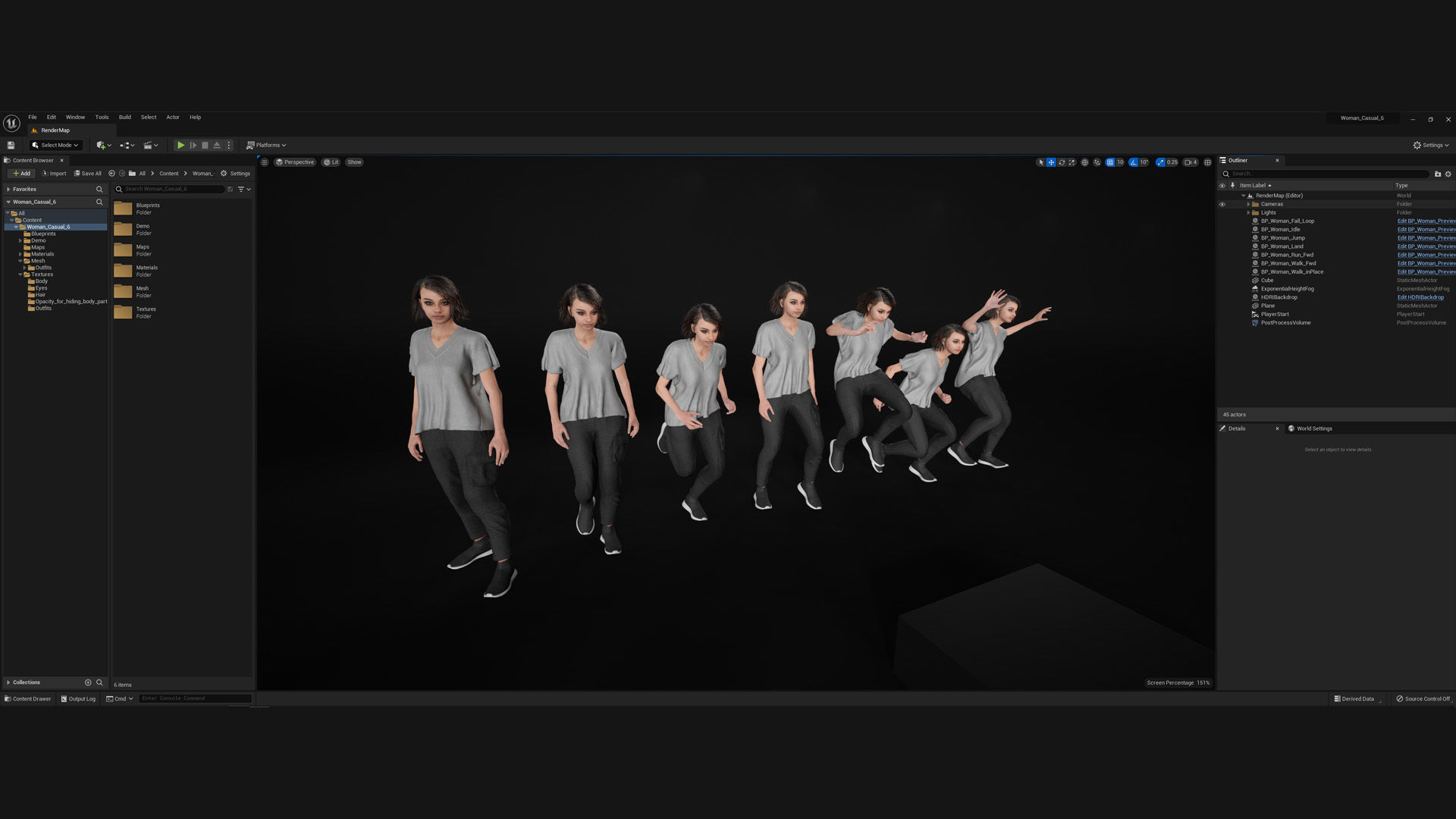Viewport: 1456px width, 819px height.
Task: Hide the Cameras folder with eye icon
Action: [x=1222, y=204]
